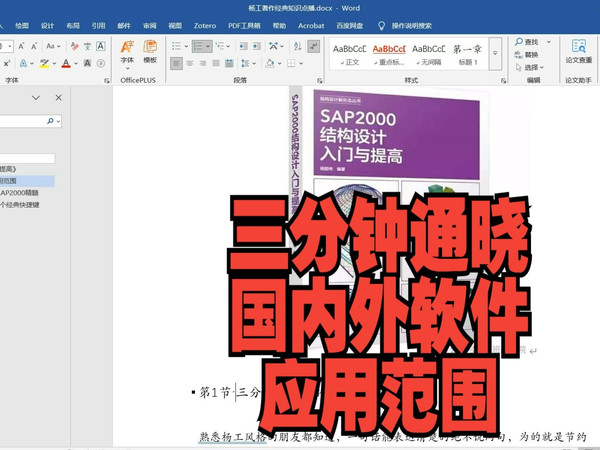Open Enclosed Characters tool
This screenshot has height=450, width=600.
[x=101, y=63]
